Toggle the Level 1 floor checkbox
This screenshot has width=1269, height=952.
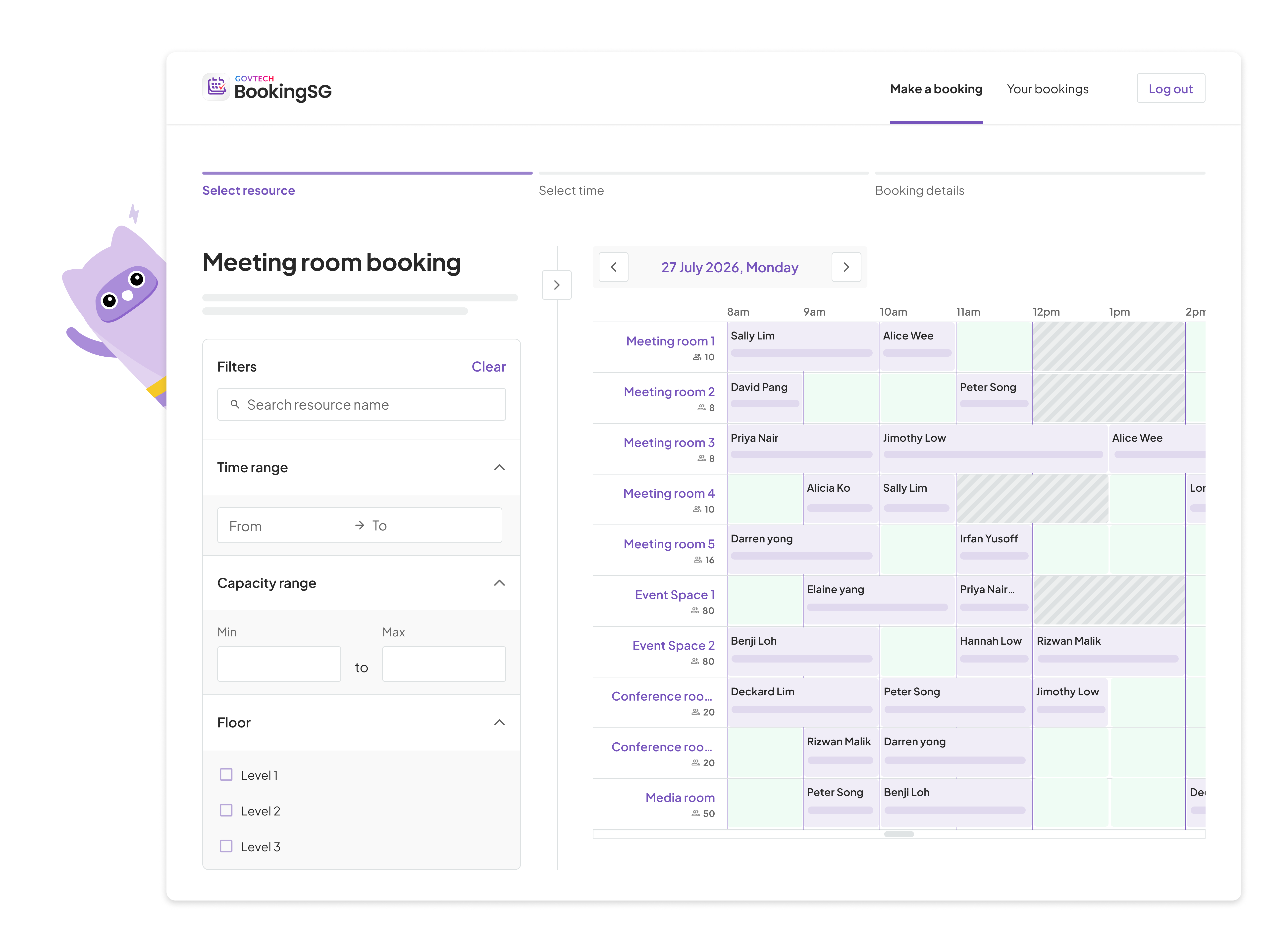(x=226, y=775)
